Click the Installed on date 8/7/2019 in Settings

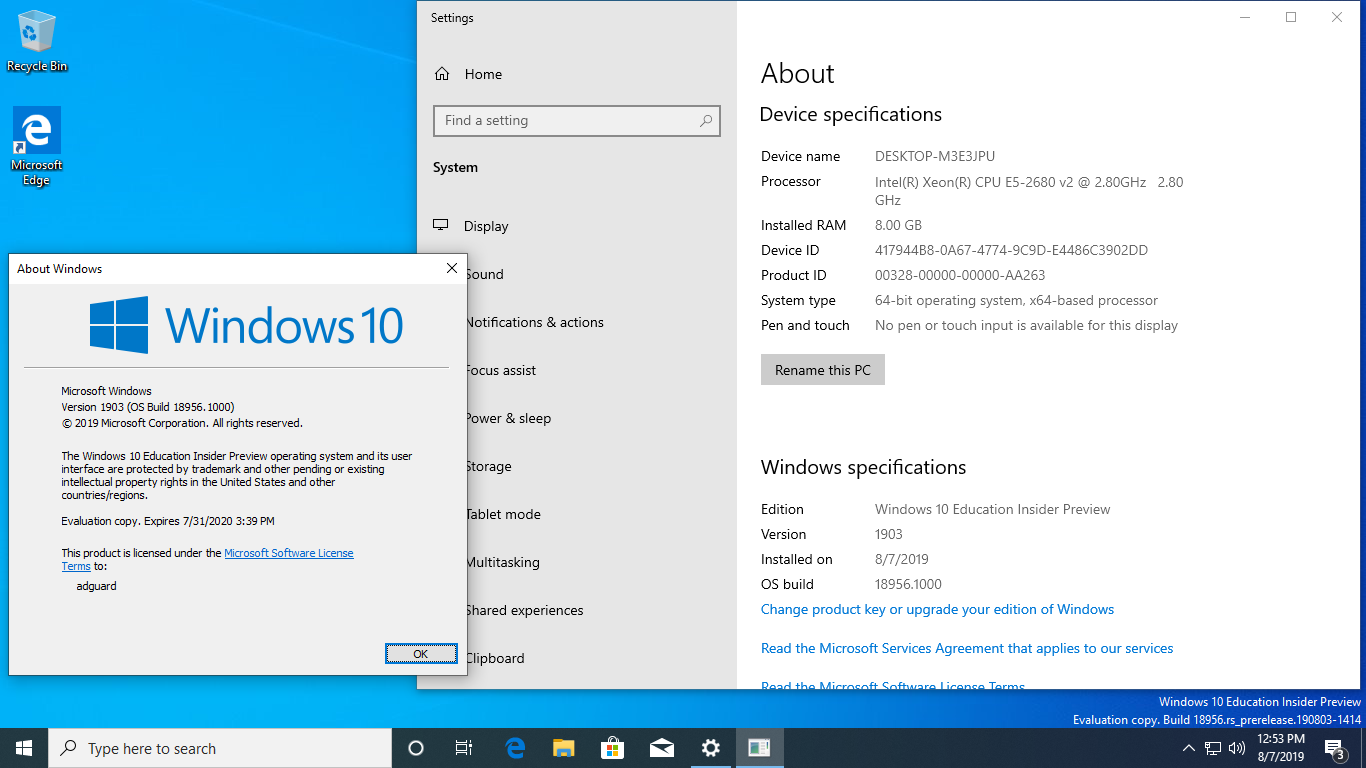pos(902,559)
